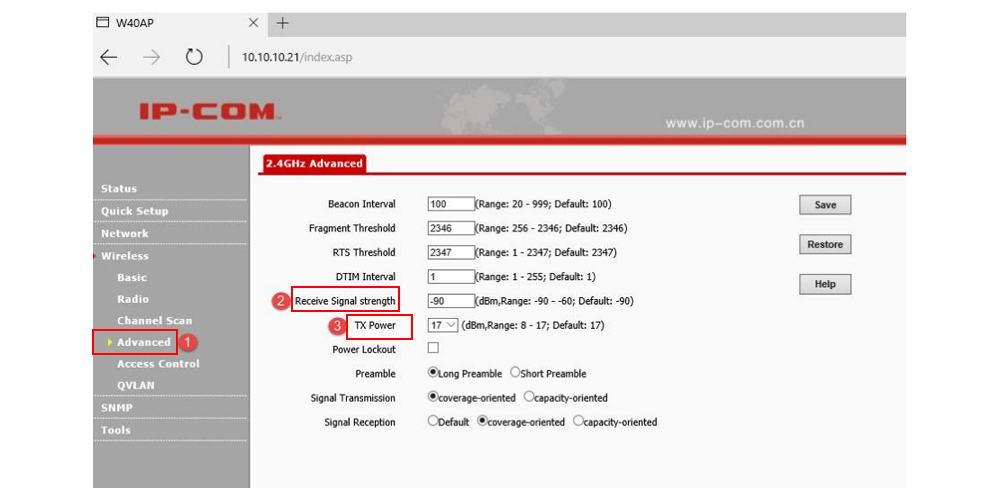Set Signal Transmission to capacity-oriented
The image size is (1000, 500).
528,397
